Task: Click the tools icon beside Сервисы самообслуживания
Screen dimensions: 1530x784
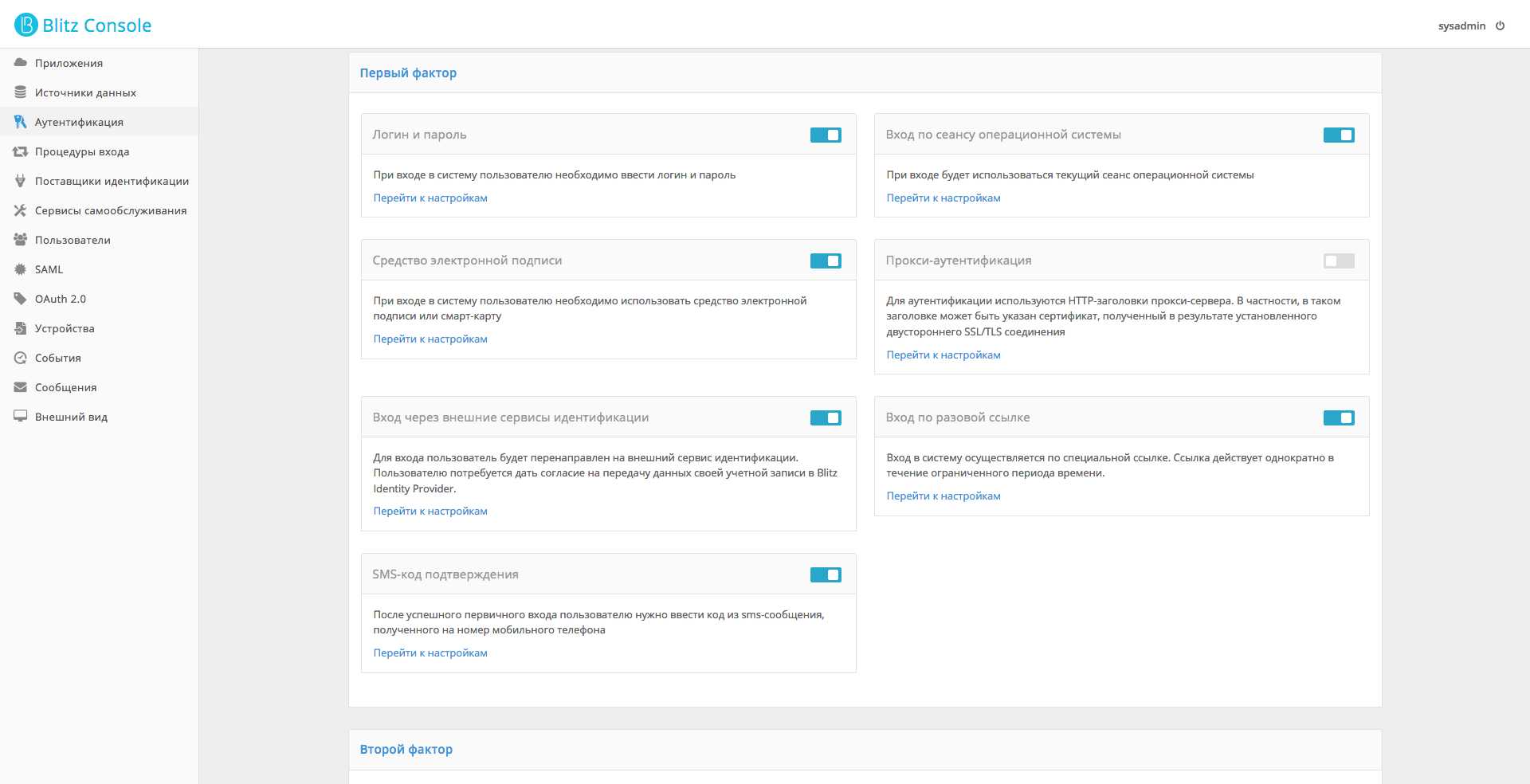Action: [21, 210]
